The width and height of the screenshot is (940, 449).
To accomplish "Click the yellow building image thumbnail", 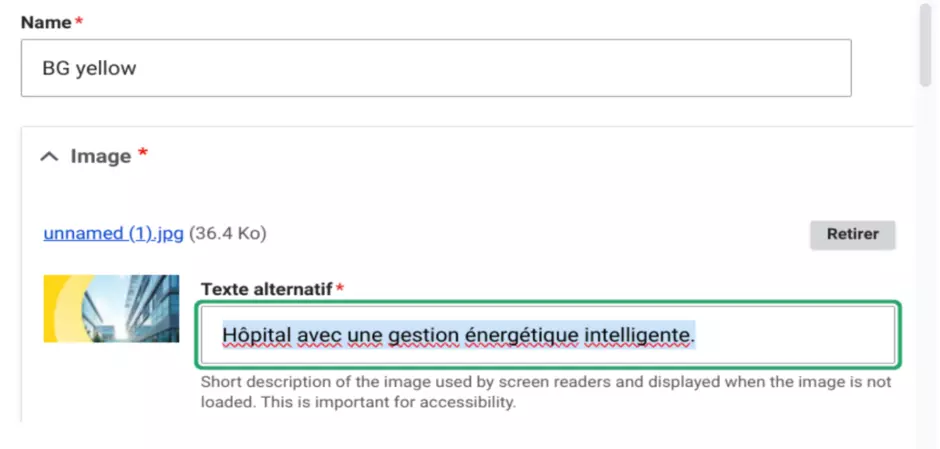I will (111, 308).
